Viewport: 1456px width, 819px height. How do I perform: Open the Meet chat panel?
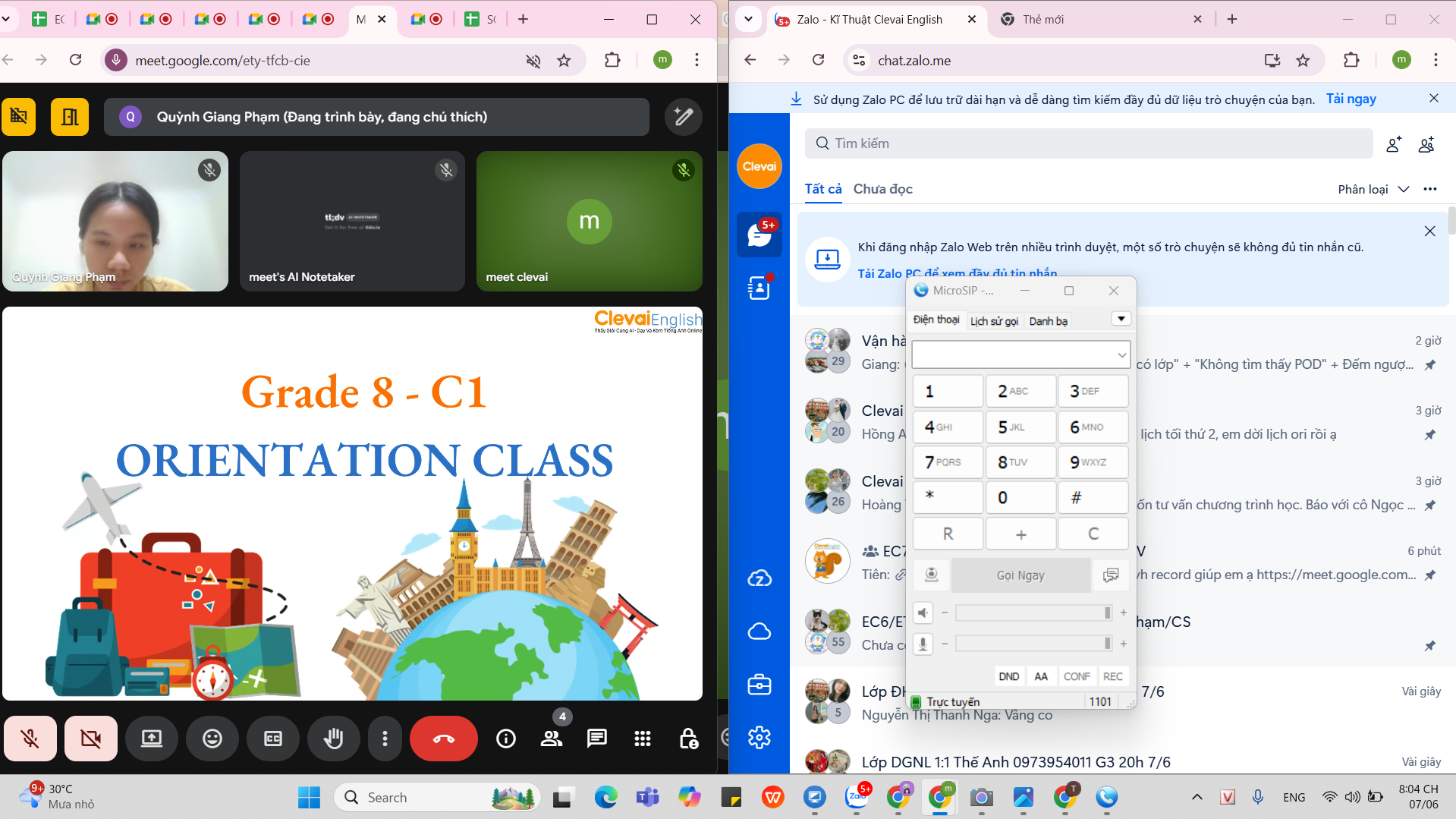pos(597,739)
